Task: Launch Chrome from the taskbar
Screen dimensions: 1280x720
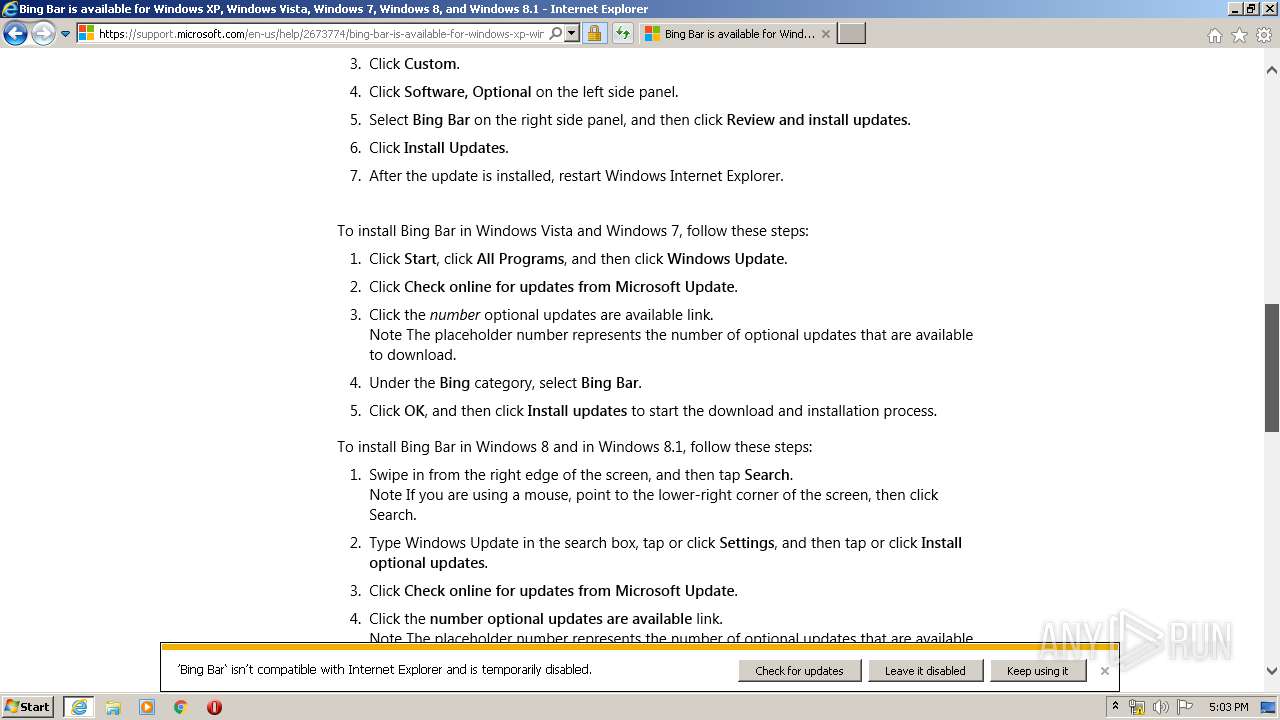Action: pyautogui.click(x=181, y=707)
